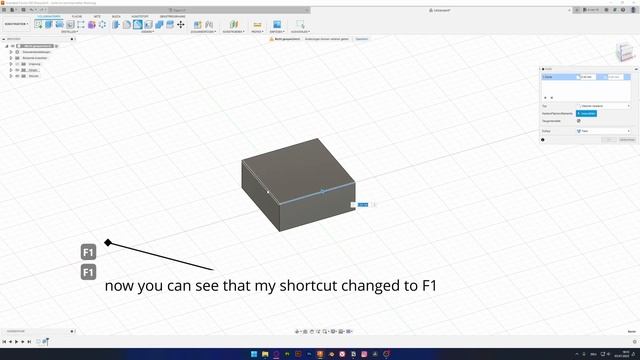Switch to the VOLUMENKÖRPER tab
640x360 pixels.
[49, 16]
